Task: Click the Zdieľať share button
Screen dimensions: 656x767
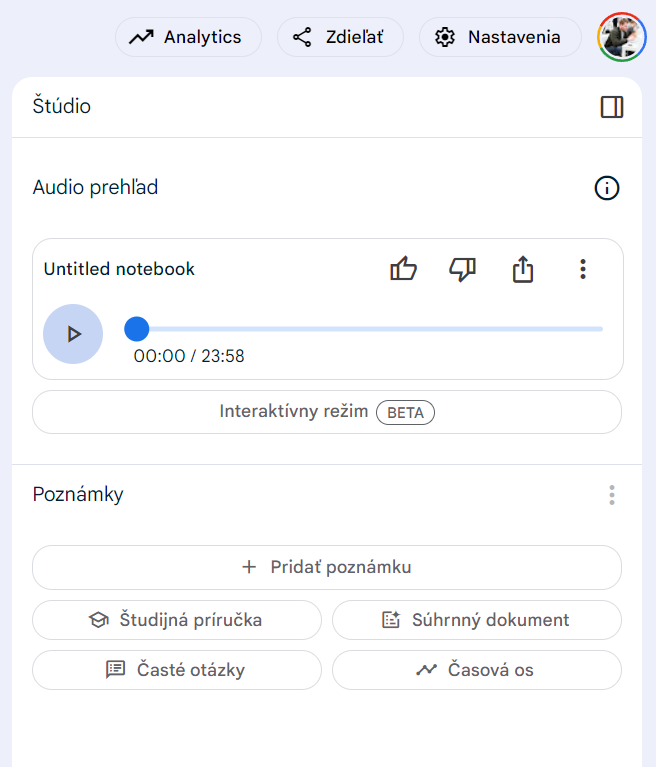Action: click(x=340, y=37)
